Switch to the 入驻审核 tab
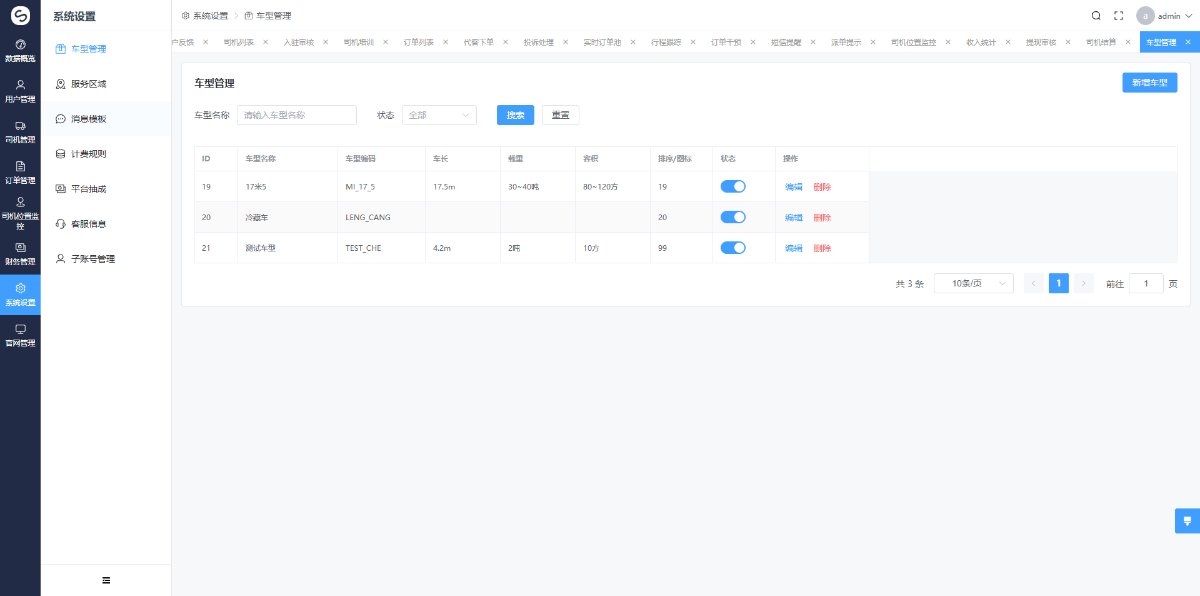The height and width of the screenshot is (596, 1200). click(x=299, y=42)
